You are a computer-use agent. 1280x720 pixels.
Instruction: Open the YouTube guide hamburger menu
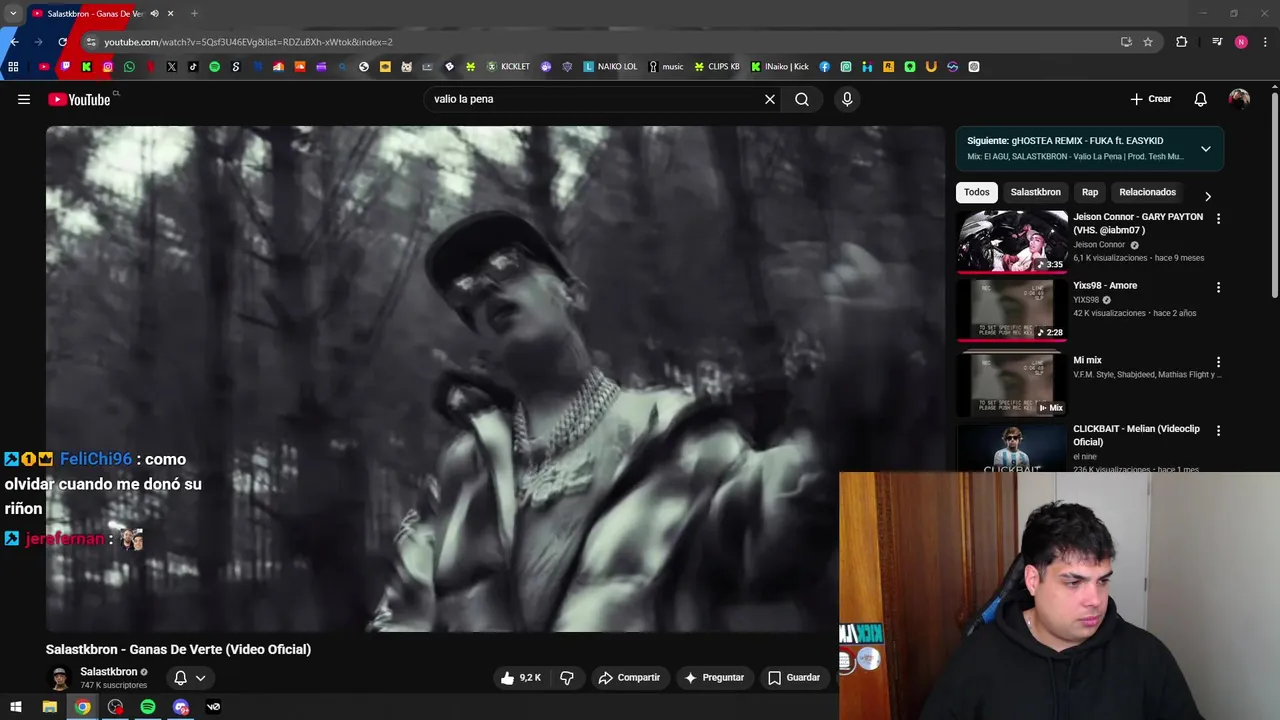tap(24, 99)
